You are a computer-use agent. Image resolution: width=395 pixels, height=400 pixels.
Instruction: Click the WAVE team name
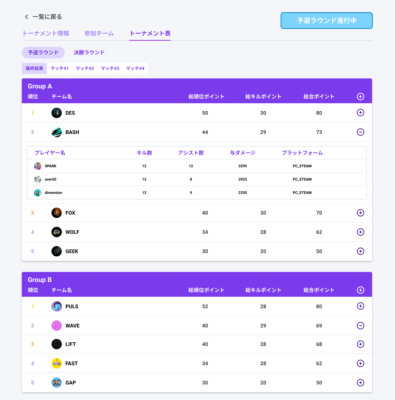(x=72, y=326)
